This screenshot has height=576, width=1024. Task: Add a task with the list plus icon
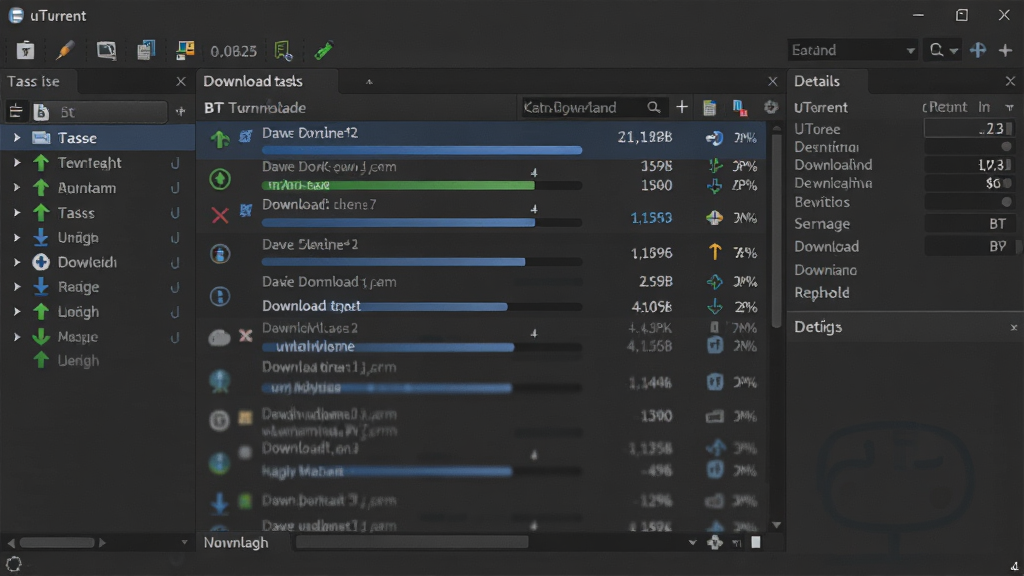pyautogui.click(x=682, y=107)
